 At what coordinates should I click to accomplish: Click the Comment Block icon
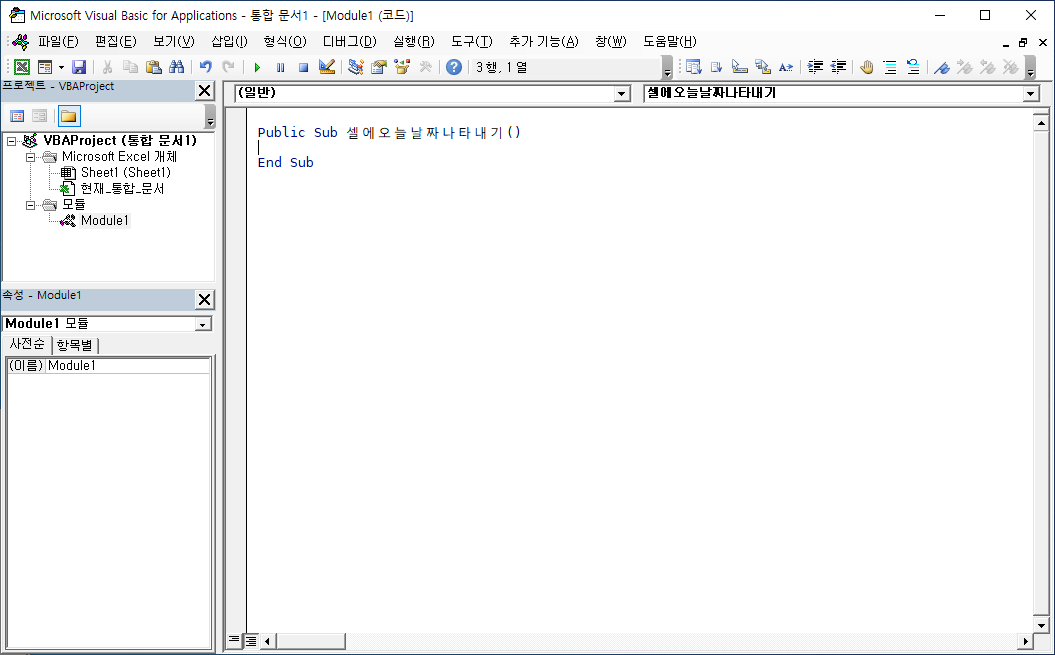tap(889, 67)
